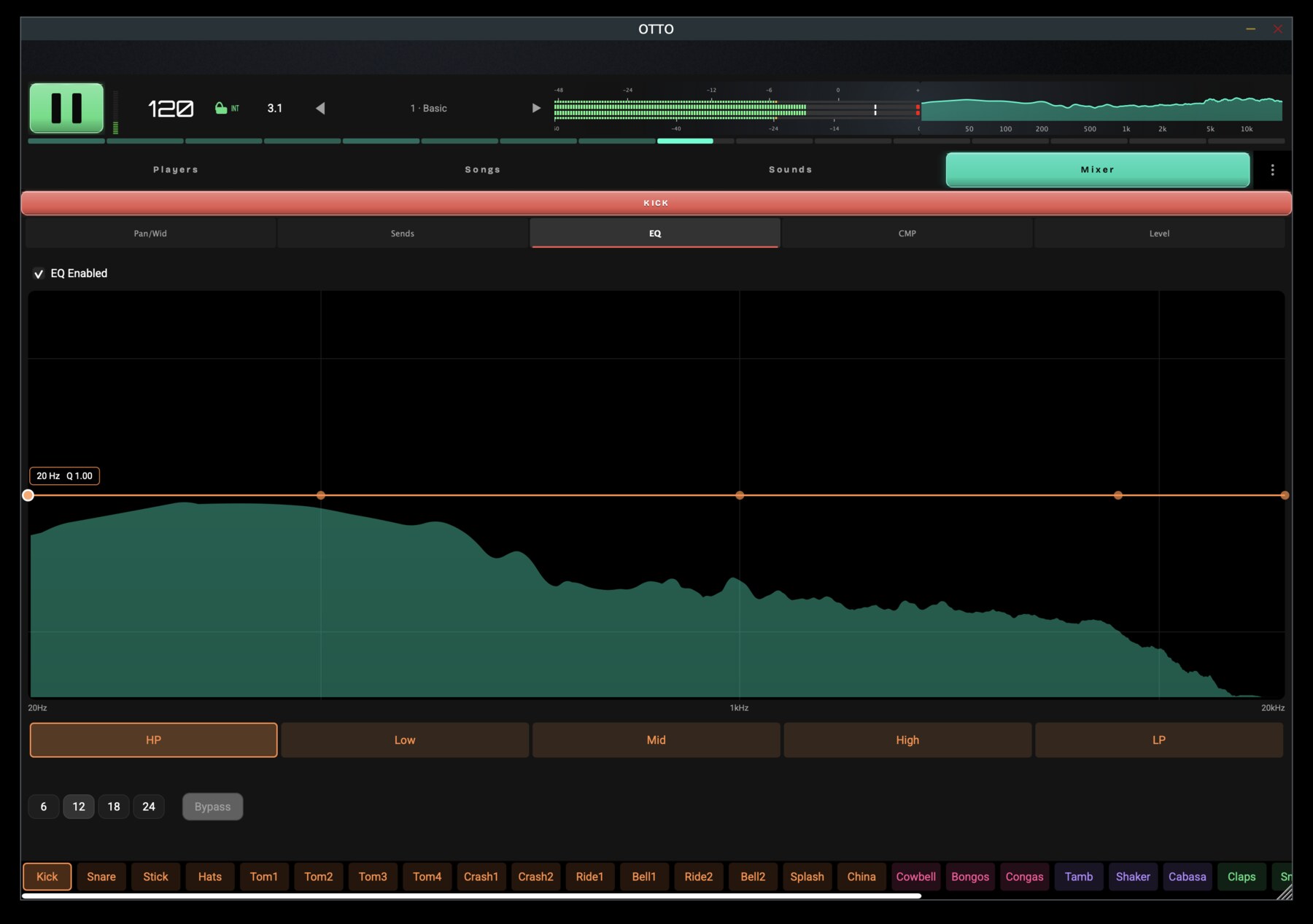Go to next preset with right arrow

(536, 108)
